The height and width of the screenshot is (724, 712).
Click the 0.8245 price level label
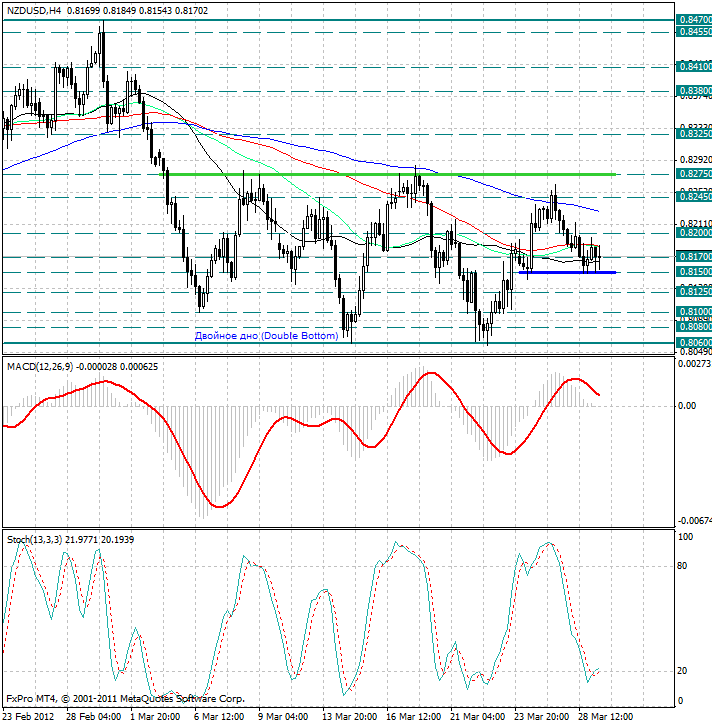[694, 197]
